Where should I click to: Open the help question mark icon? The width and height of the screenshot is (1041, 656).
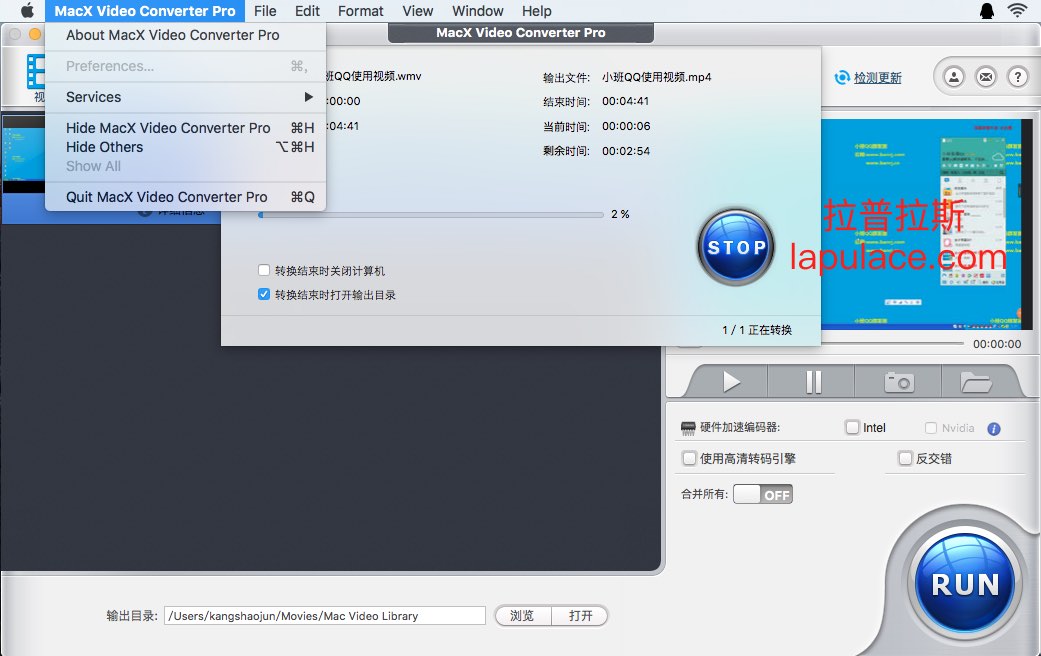(1018, 77)
